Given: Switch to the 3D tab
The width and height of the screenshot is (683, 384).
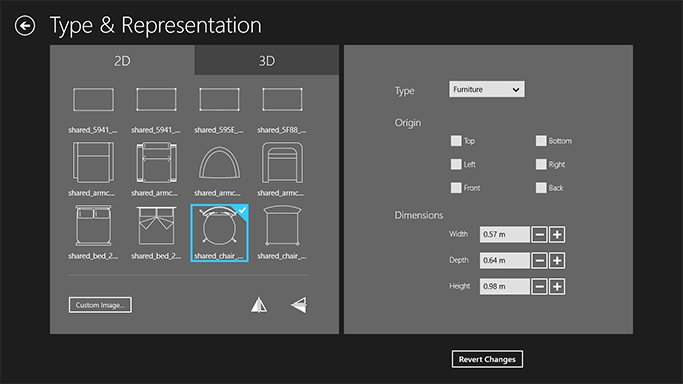Looking at the screenshot, I should click(267, 61).
